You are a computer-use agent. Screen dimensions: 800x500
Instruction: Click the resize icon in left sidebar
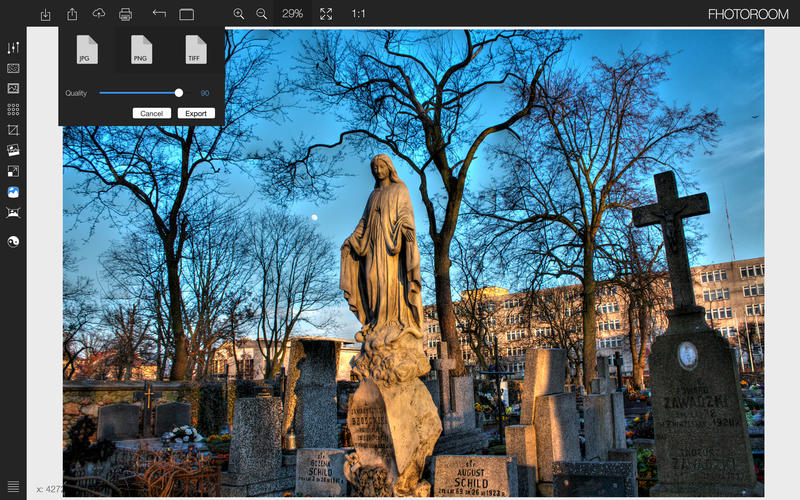coord(13,171)
